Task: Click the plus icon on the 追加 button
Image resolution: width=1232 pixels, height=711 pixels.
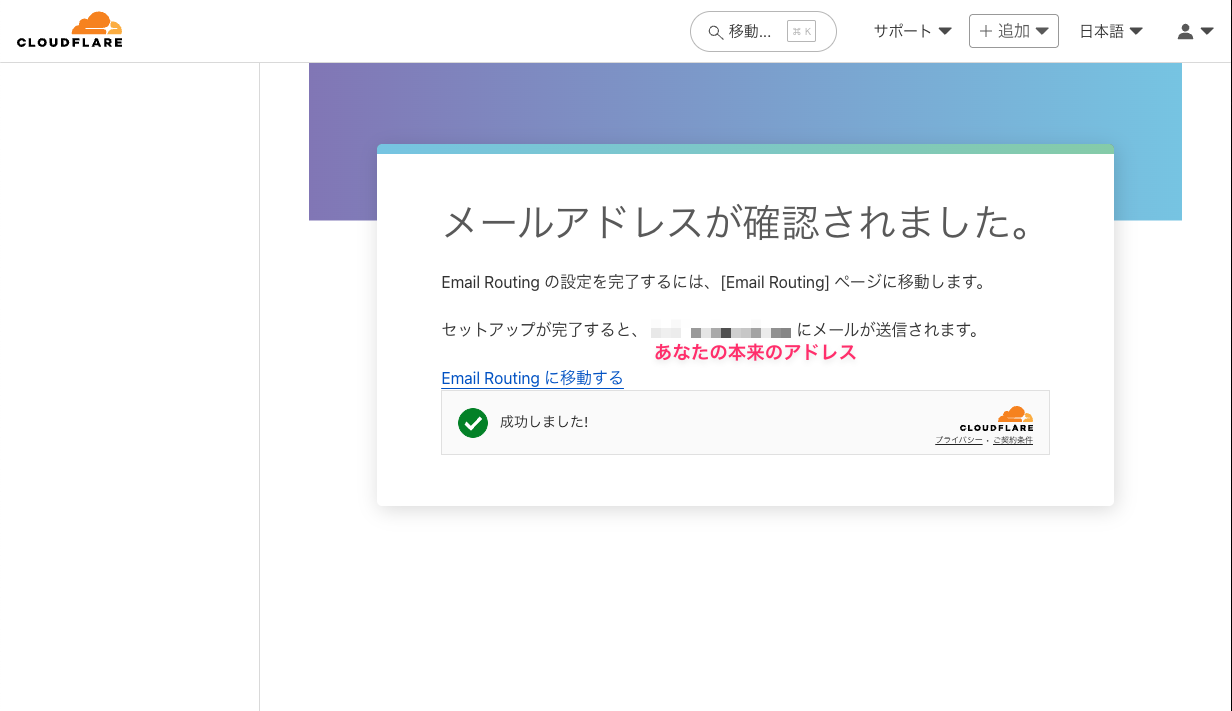Action: 986,31
